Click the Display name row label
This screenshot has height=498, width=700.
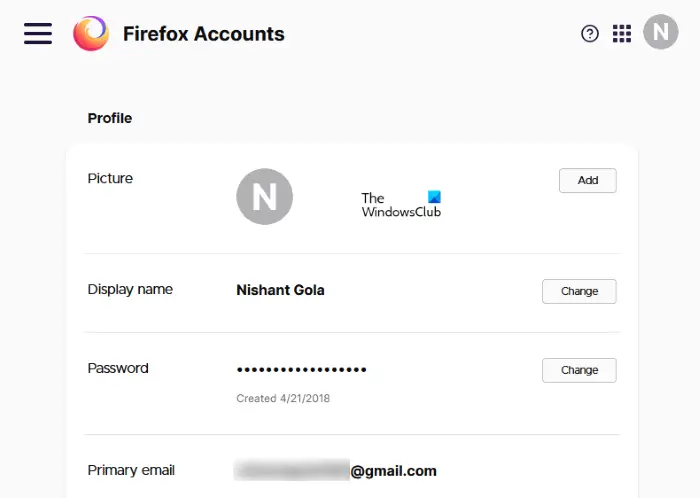pyautogui.click(x=130, y=289)
